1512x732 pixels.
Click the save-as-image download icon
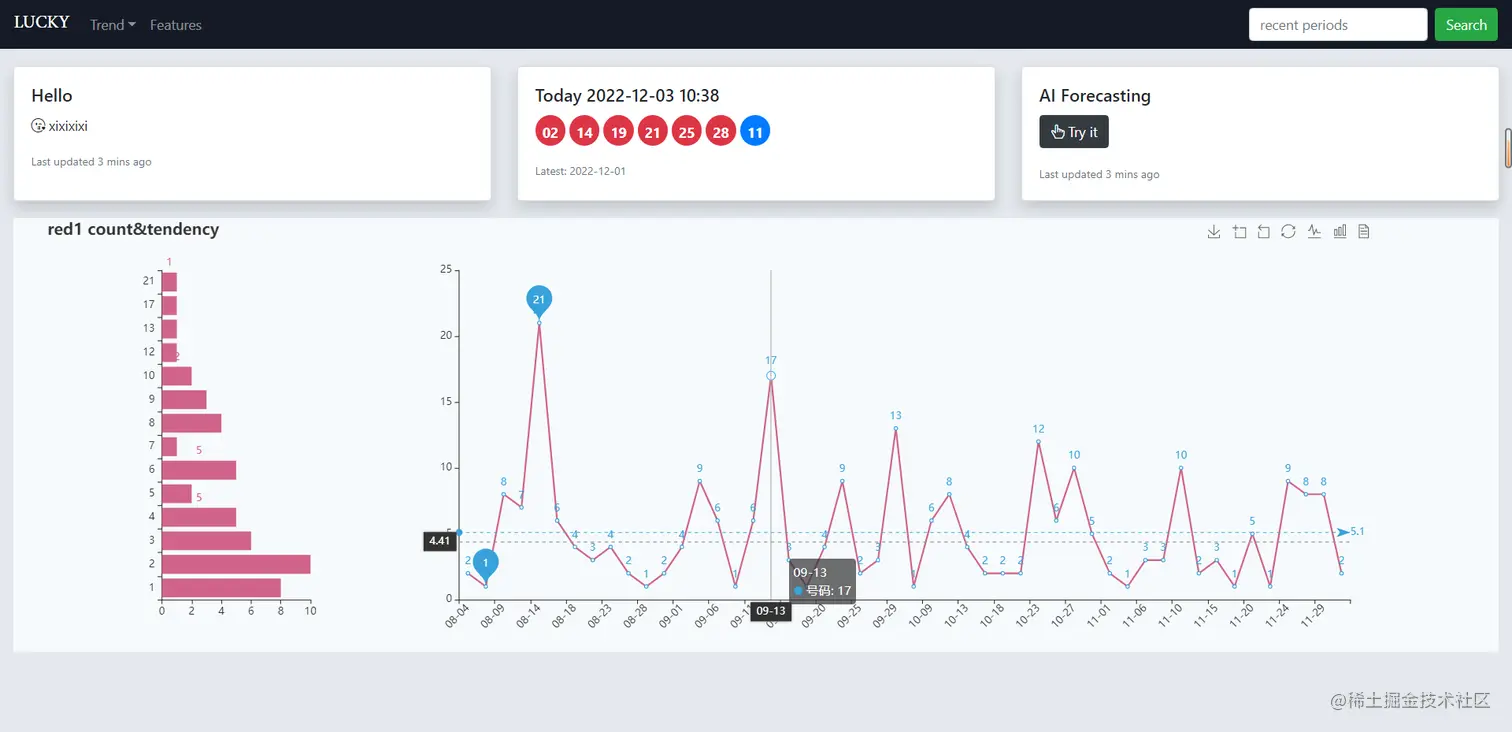[1214, 232]
